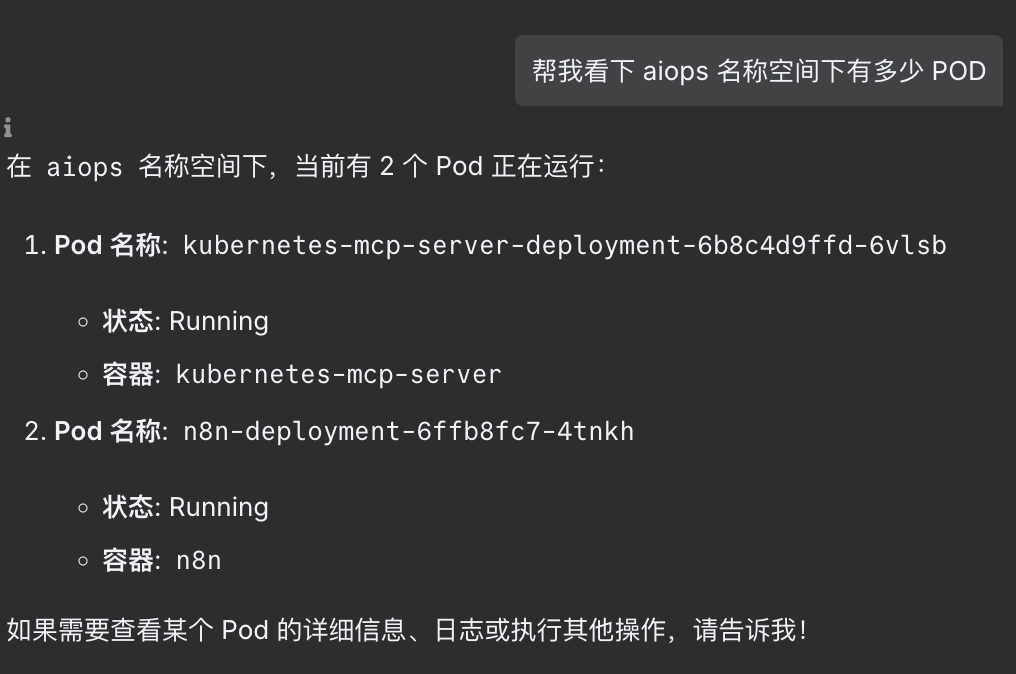This screenshot has height=674, width=1016.
Task: Click pod name n8n-deployment-6ffb8fc7-4tnkh
Action: (408, 432)
